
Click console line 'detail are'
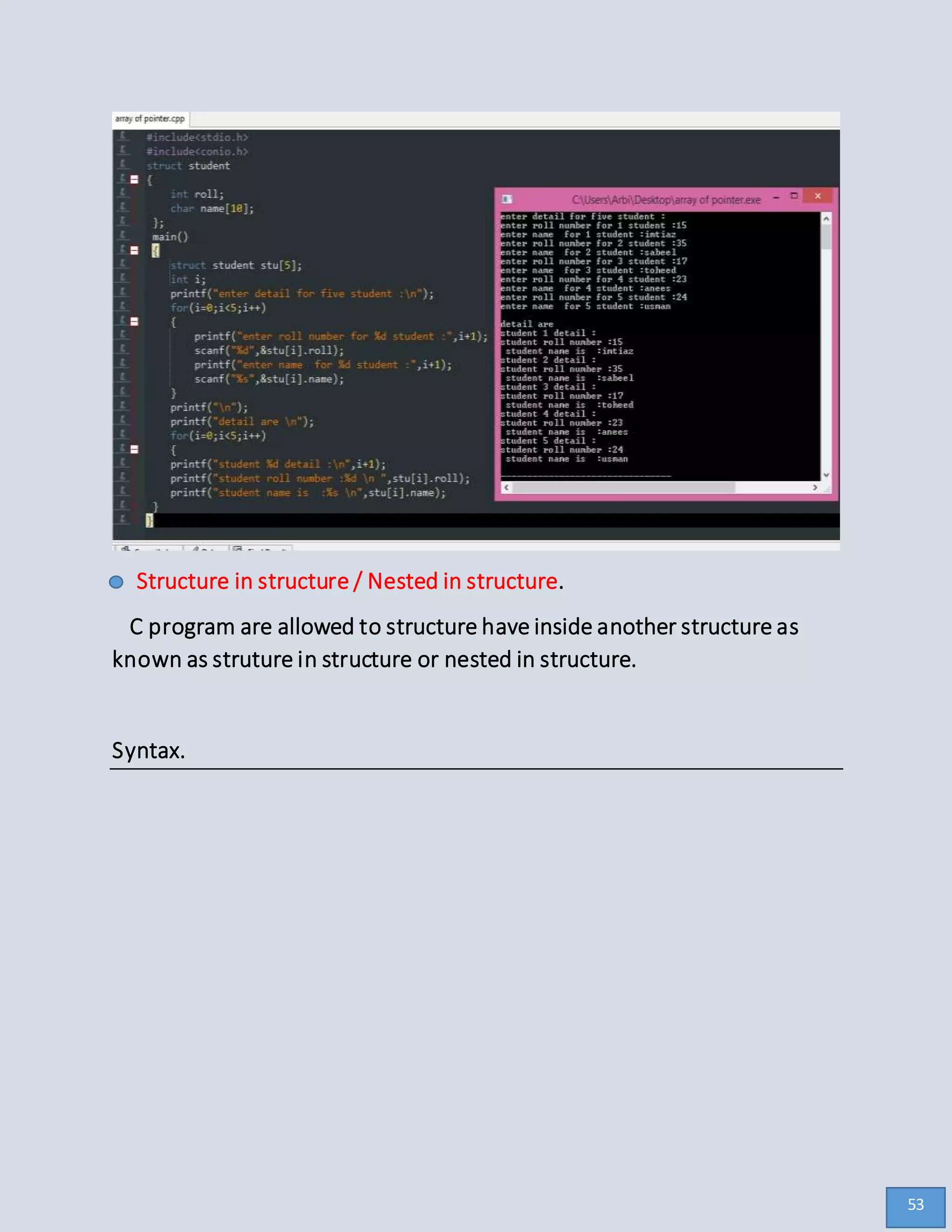point(527,325)
